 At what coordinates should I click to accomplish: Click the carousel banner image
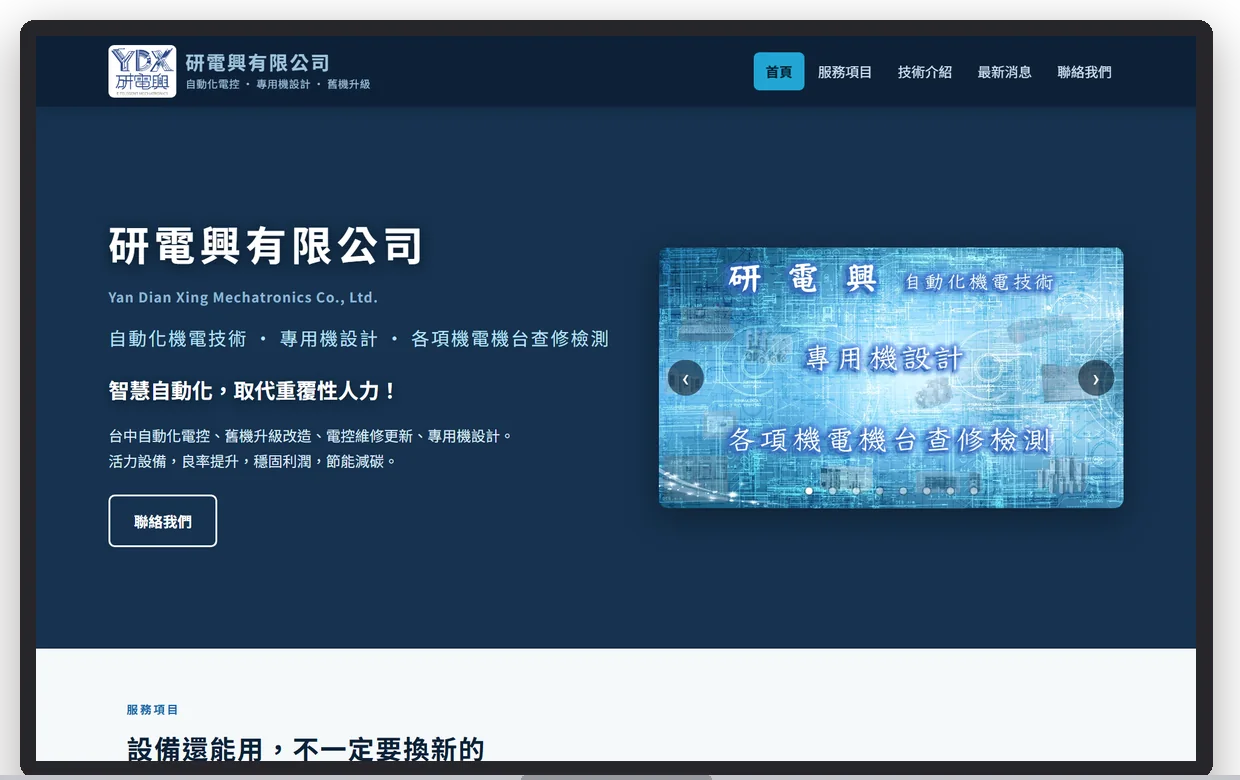coord(891,378)
